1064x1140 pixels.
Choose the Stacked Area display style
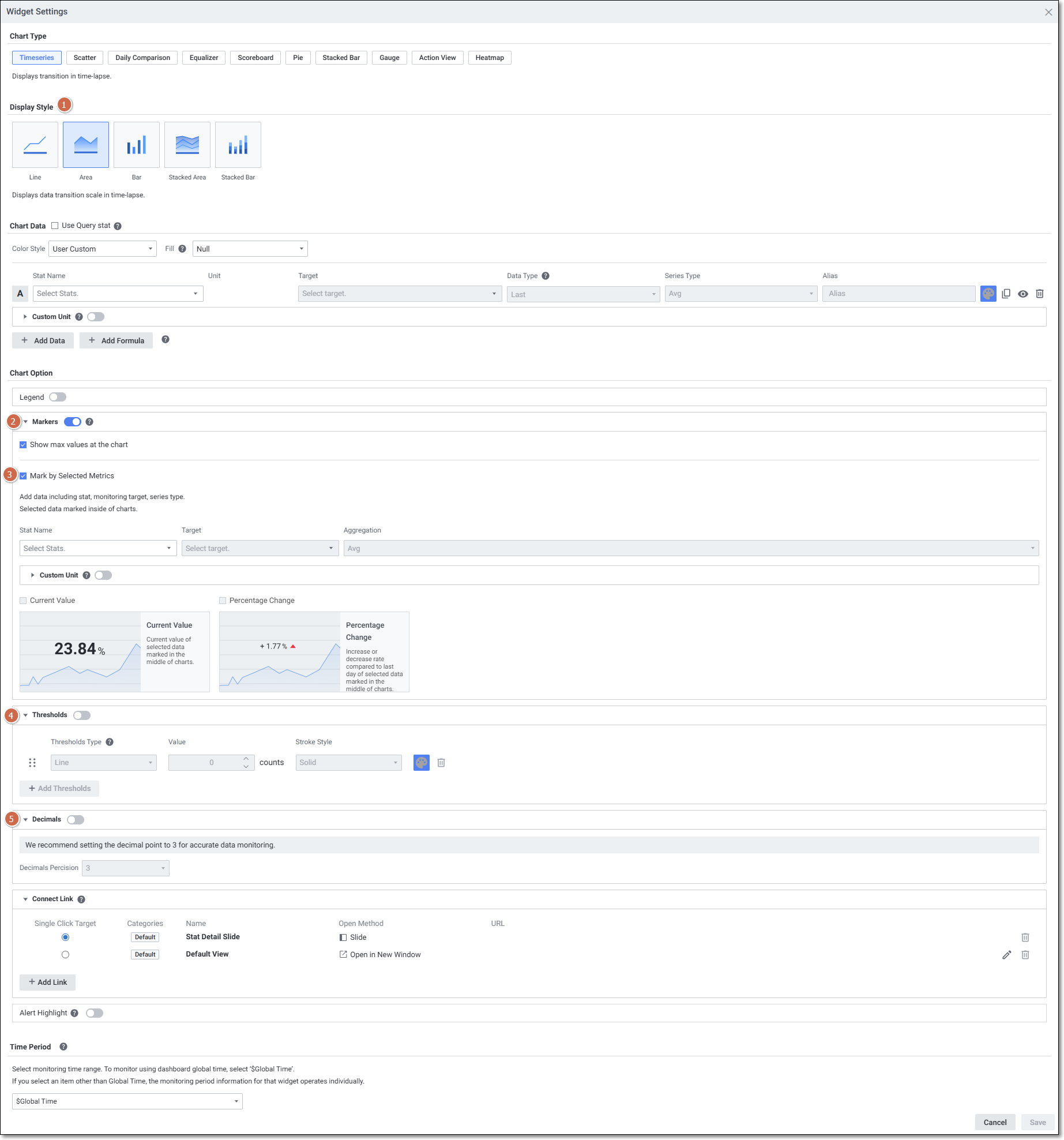[x=187, y=145]
